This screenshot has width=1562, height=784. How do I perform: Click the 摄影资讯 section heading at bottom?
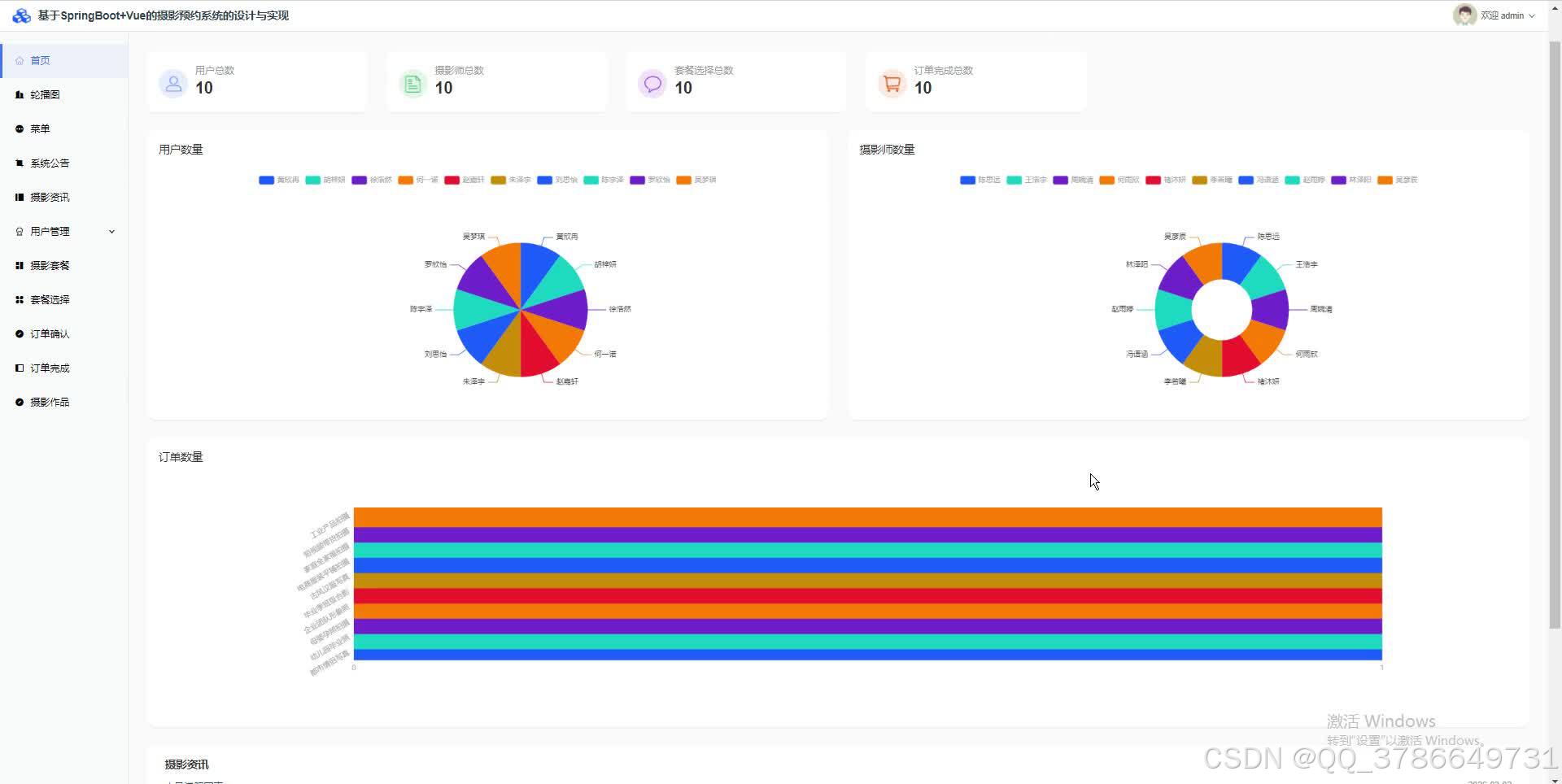186,764
